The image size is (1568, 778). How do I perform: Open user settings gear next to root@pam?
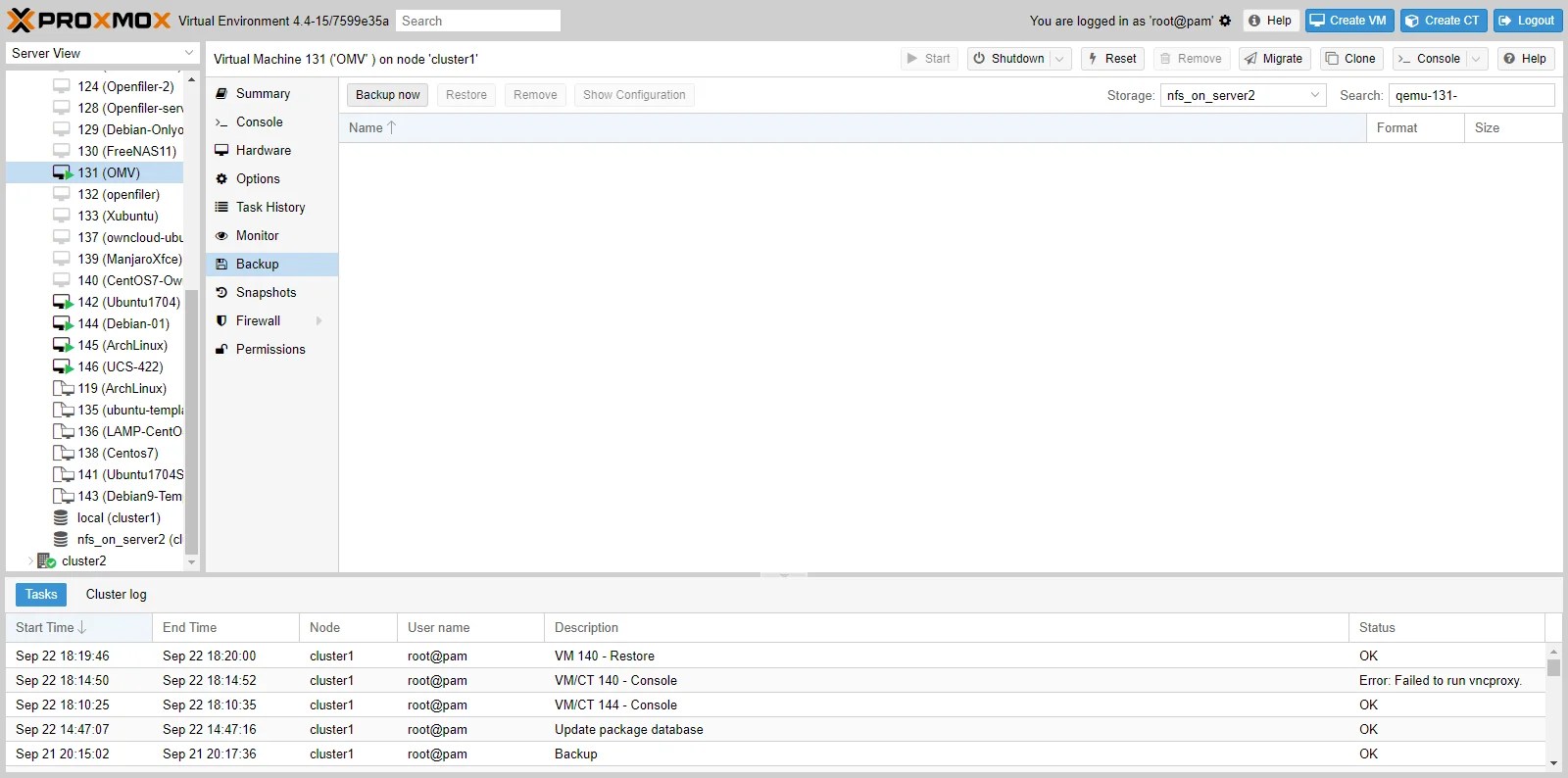1225,21
